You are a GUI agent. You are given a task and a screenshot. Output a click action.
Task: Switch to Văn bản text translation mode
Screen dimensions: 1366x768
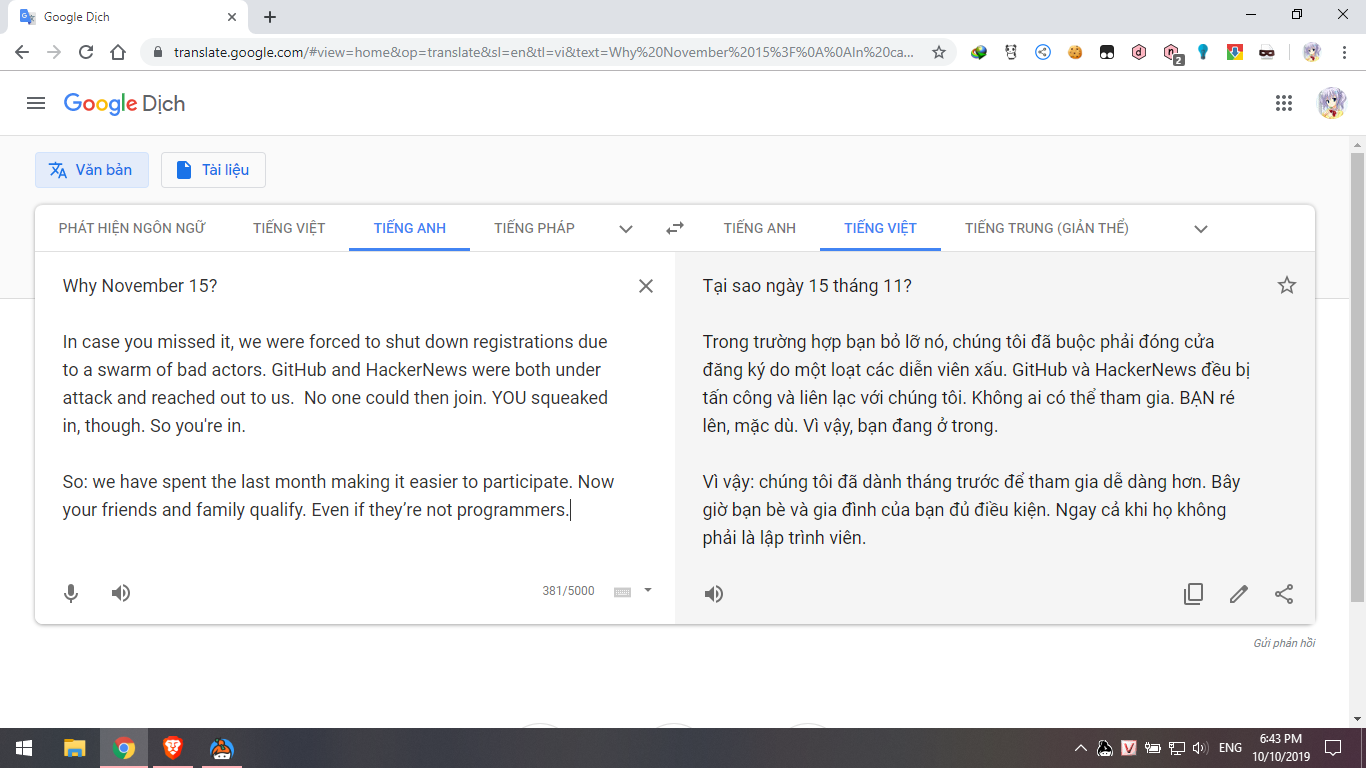tap(92, 170)
